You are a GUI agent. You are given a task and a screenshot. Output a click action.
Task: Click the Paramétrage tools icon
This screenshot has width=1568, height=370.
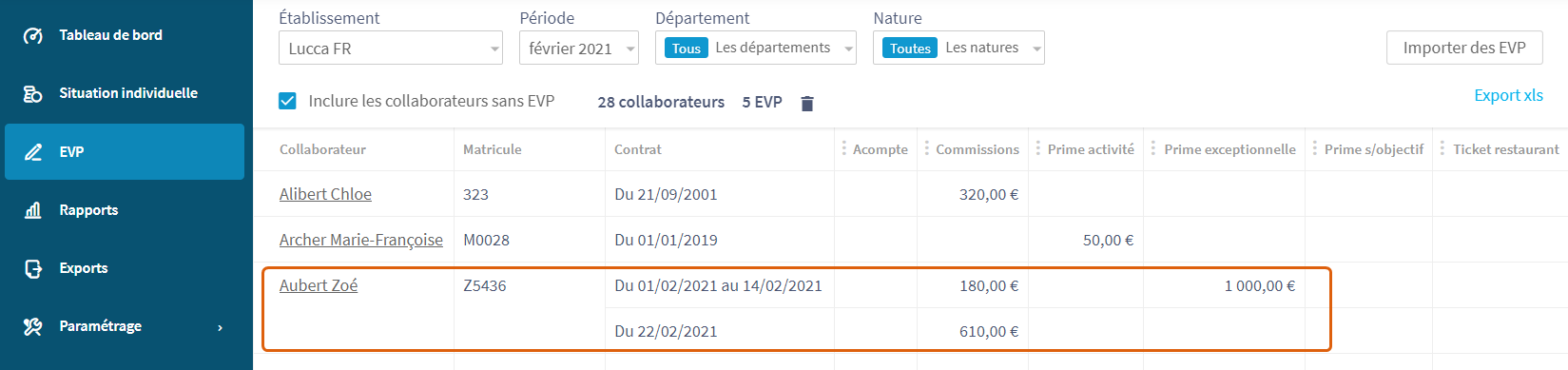(x=33, y=326)
